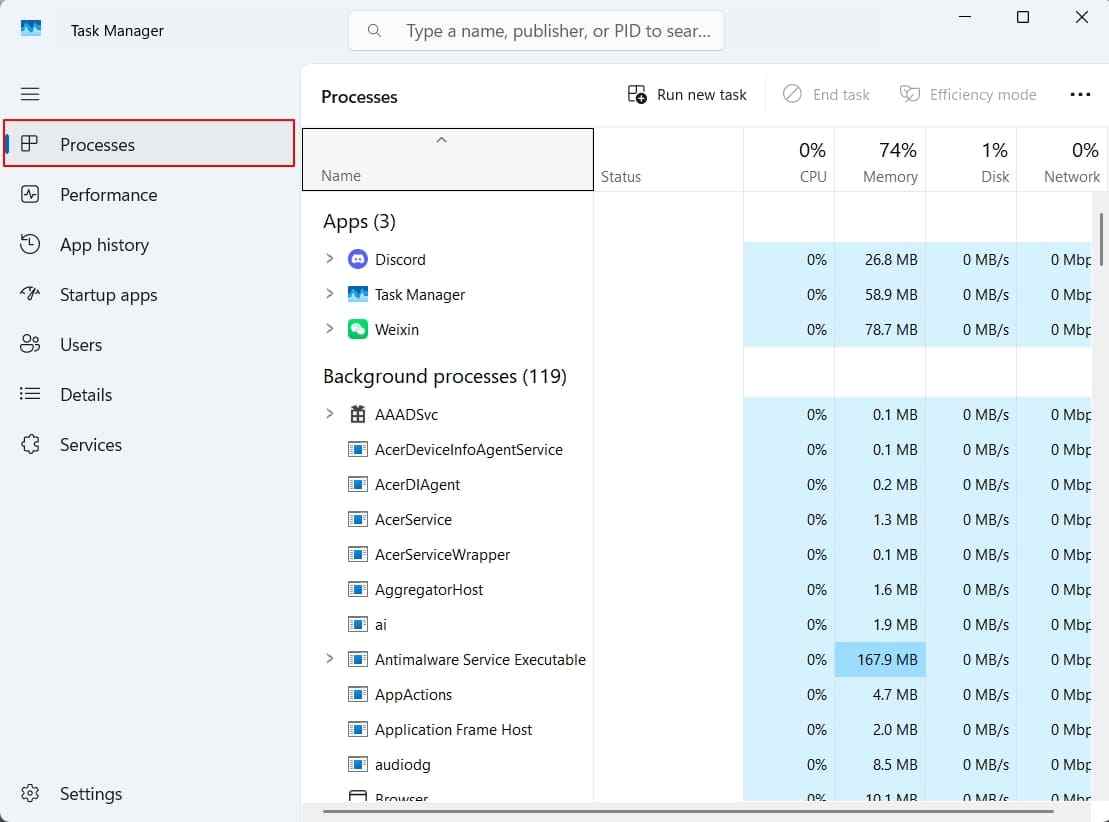Open the three-dot more options menu

(x=1080, y=94)
